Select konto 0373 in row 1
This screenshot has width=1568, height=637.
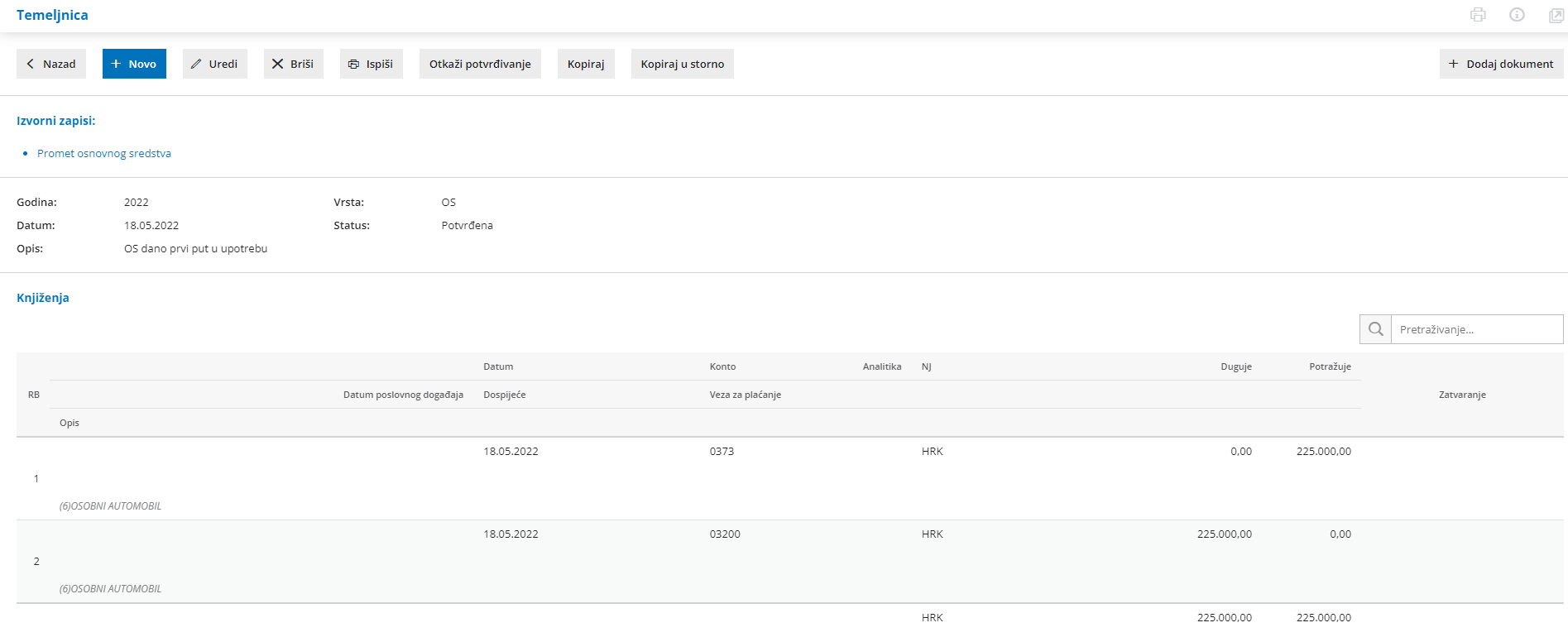tap(722, 451)
